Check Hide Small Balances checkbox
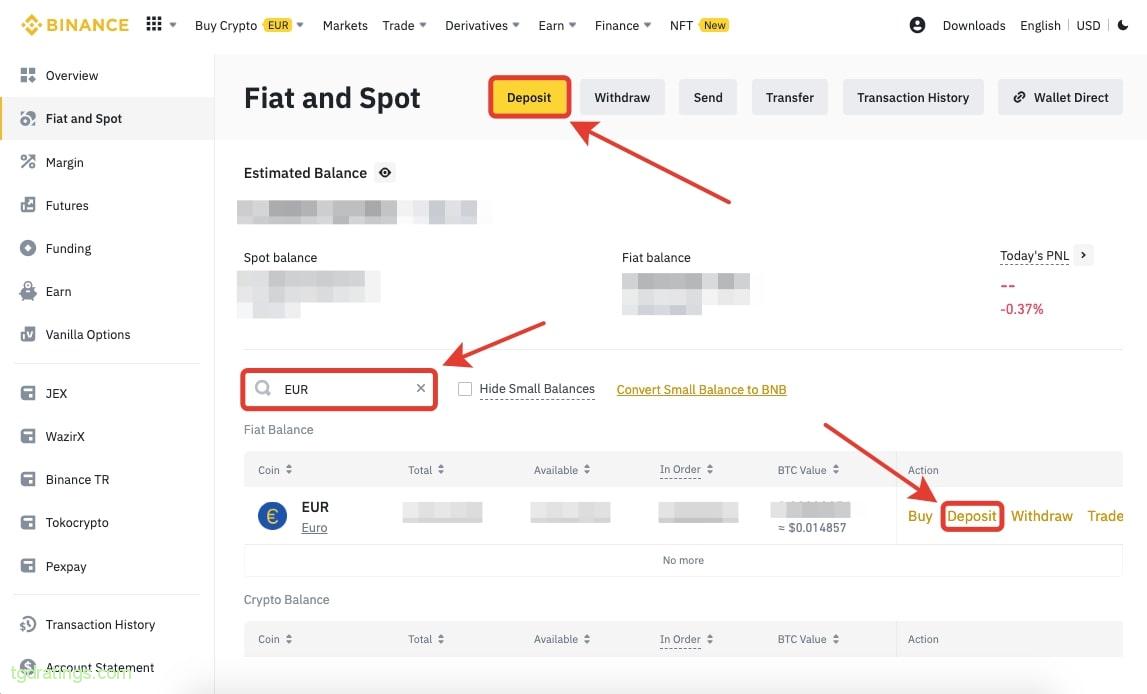This screenshot has height=694, width=1147. click(x=465, y=389)
